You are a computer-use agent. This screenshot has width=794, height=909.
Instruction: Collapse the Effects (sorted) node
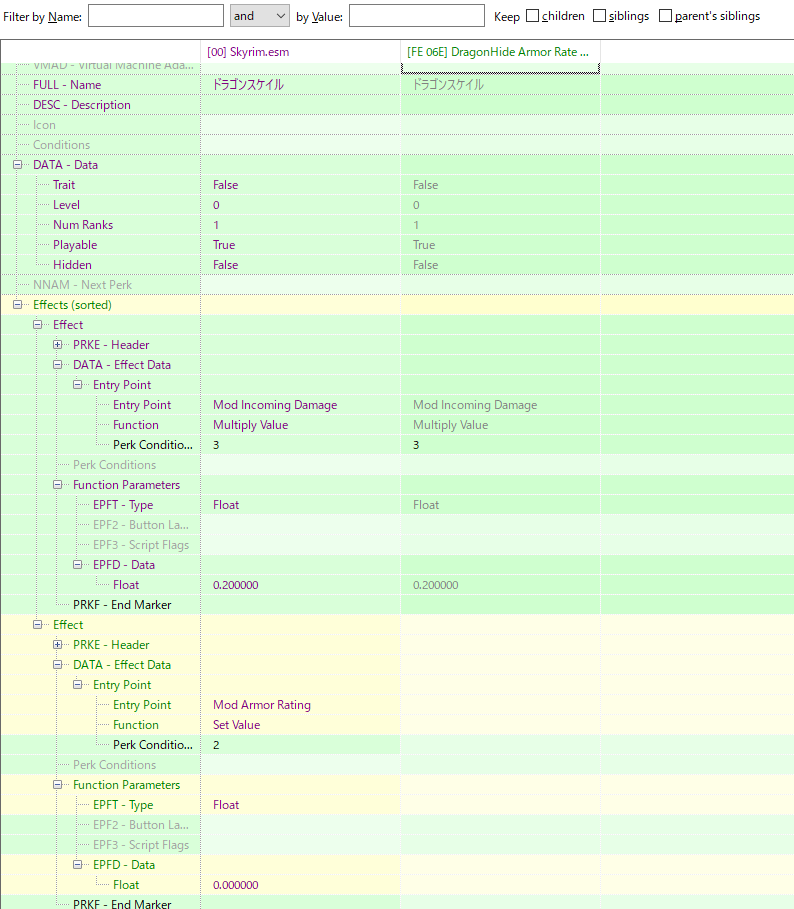click(x=18, y=305)
